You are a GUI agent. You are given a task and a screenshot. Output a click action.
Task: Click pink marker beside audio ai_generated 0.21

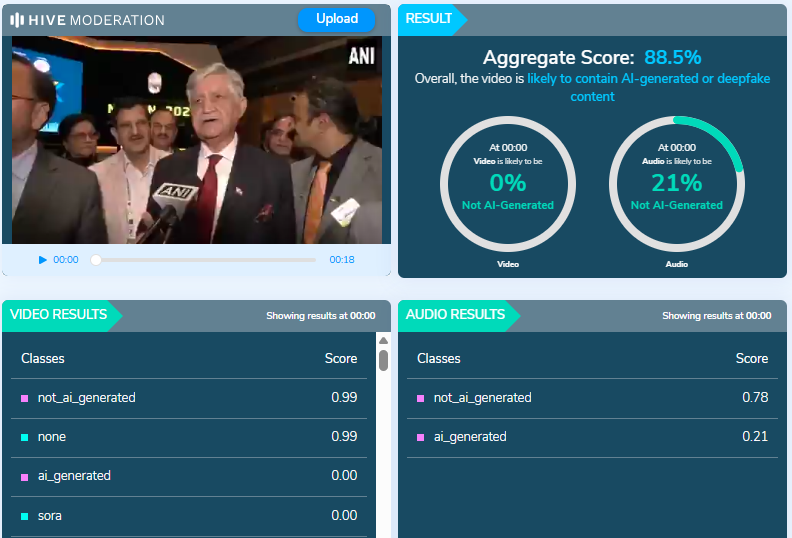coord(421,437)
